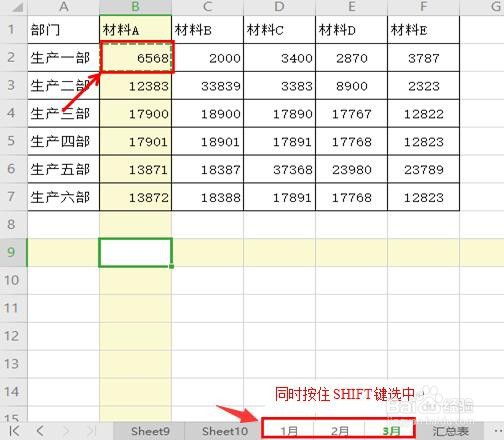Select column C header
The width and height of the screenshot is (504, 440).
tap(207, 7)
